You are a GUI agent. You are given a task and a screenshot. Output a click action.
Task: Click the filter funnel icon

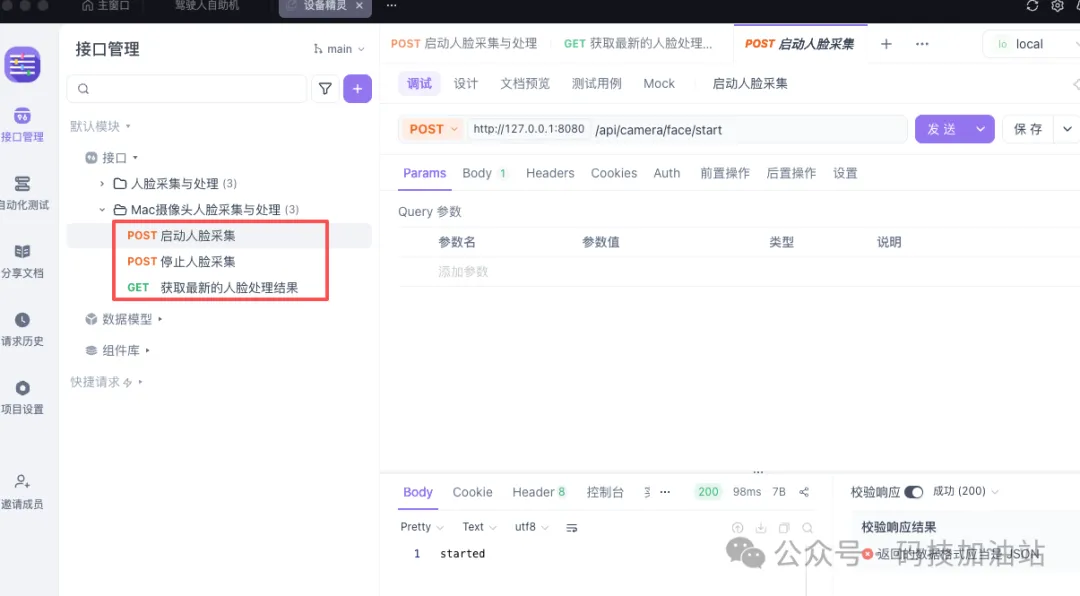[325, 88]
